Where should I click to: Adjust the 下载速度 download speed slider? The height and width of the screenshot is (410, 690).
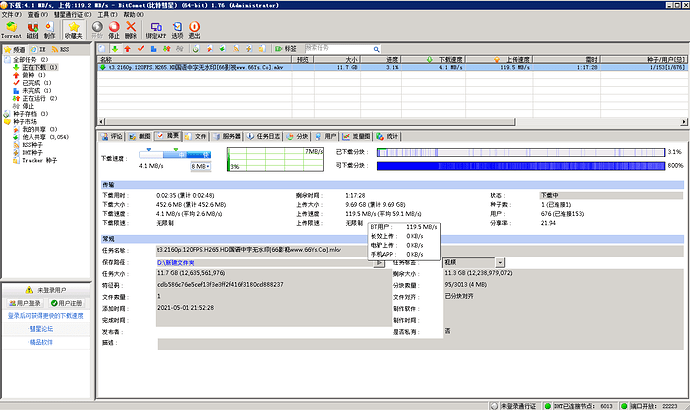pyautogui.click(x=175, y=154)
